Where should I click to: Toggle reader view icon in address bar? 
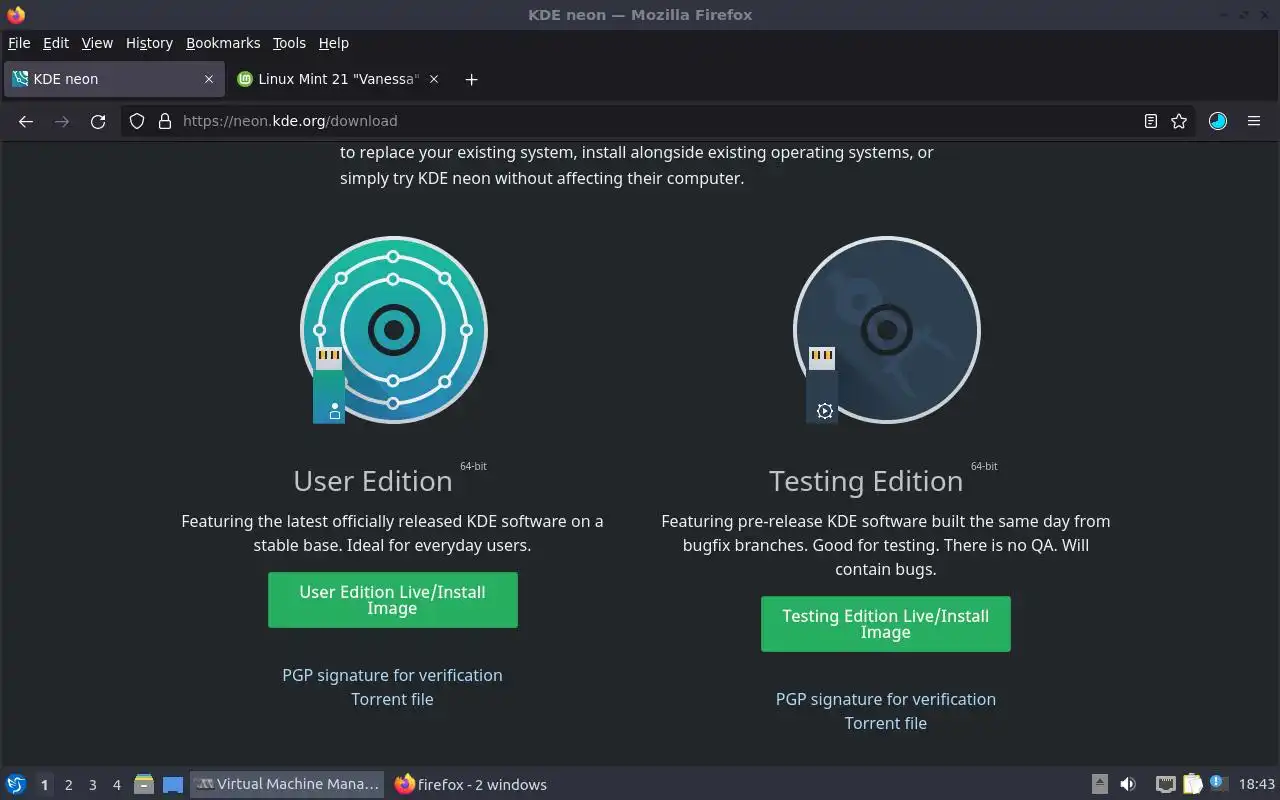click(x=1151, y=121)
